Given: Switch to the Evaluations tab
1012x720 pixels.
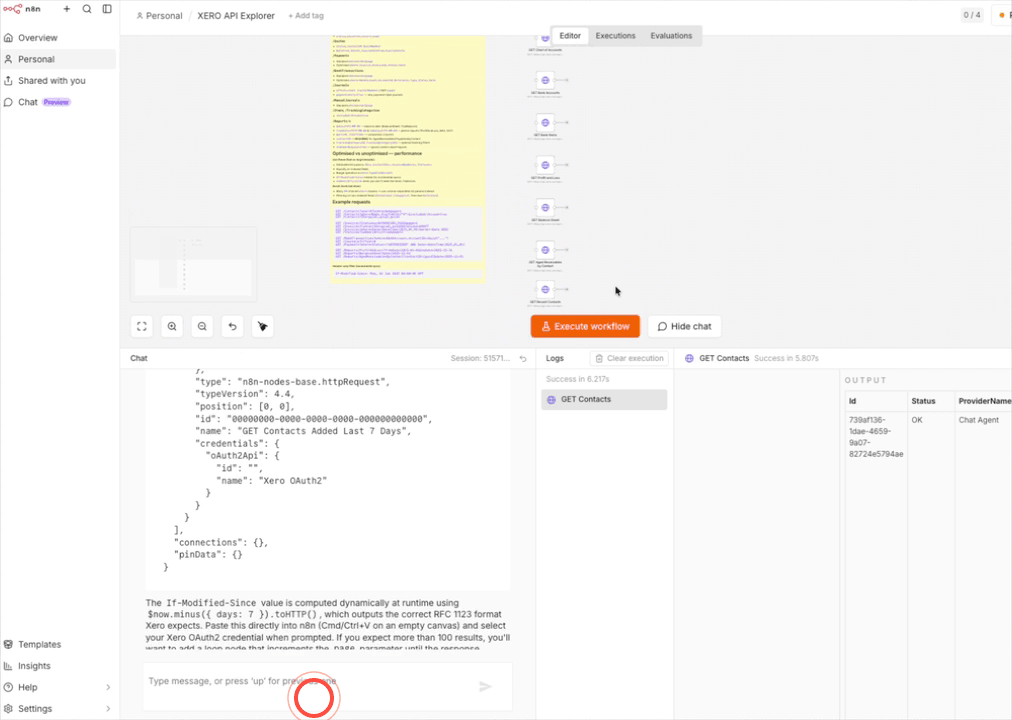Looking at the screenshot, I should click(671, 35).
